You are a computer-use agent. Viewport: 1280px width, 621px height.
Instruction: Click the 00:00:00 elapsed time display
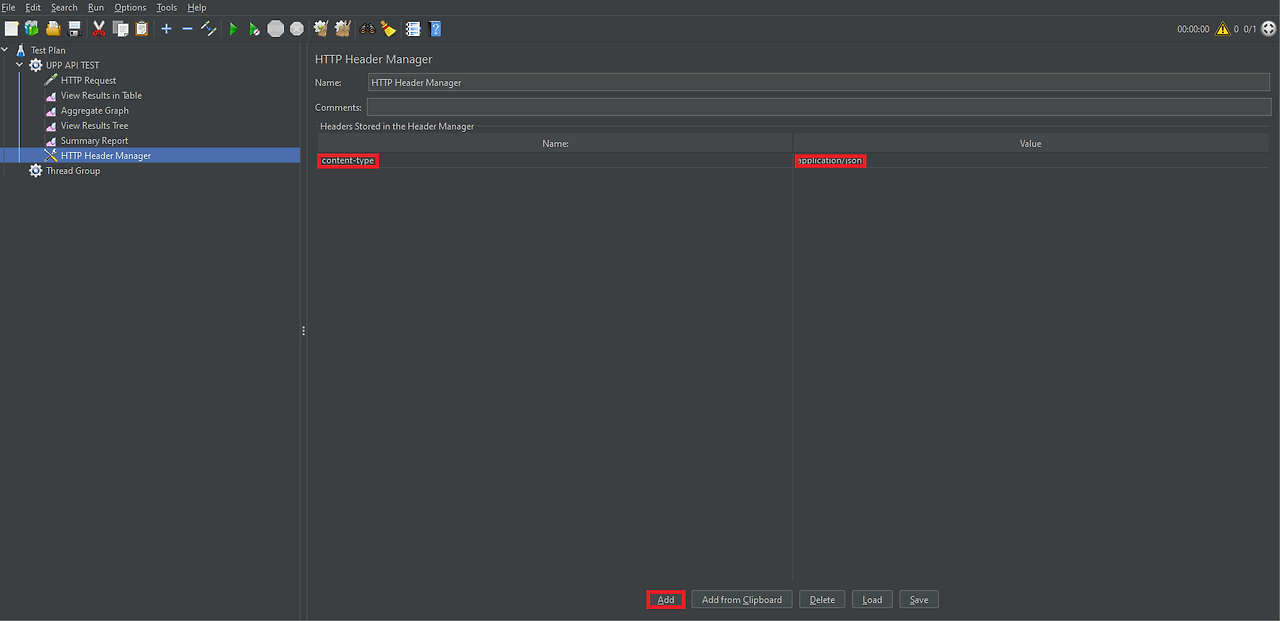[x=1193, y=29]
